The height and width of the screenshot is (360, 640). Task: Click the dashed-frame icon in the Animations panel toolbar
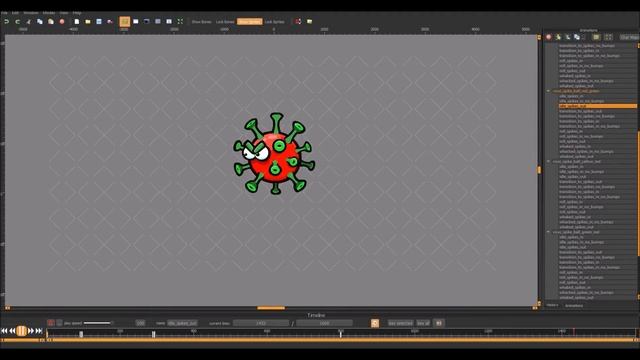pyautogui.click(x=609, y=37)
